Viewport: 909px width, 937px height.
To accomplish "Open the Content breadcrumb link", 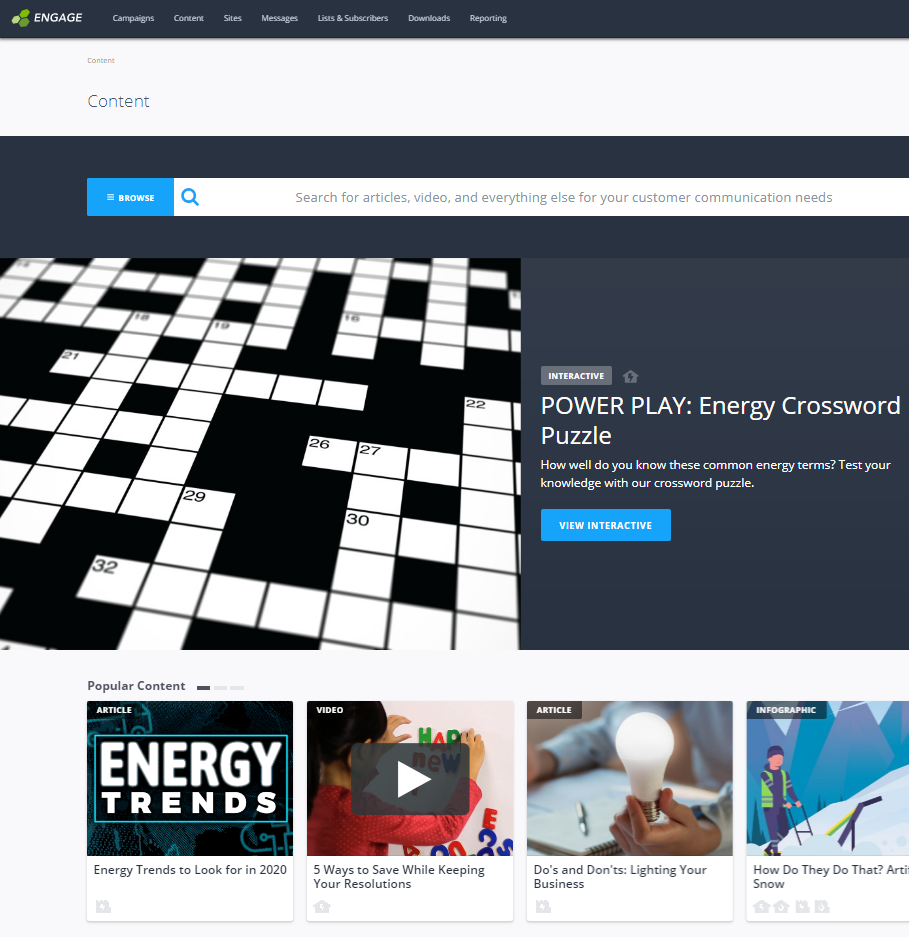I will [x=100, y=60].
